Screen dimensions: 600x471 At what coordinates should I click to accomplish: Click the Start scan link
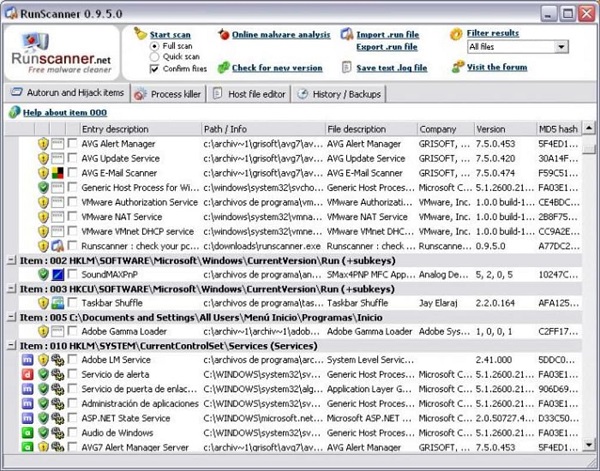click(x=170, y=35)
